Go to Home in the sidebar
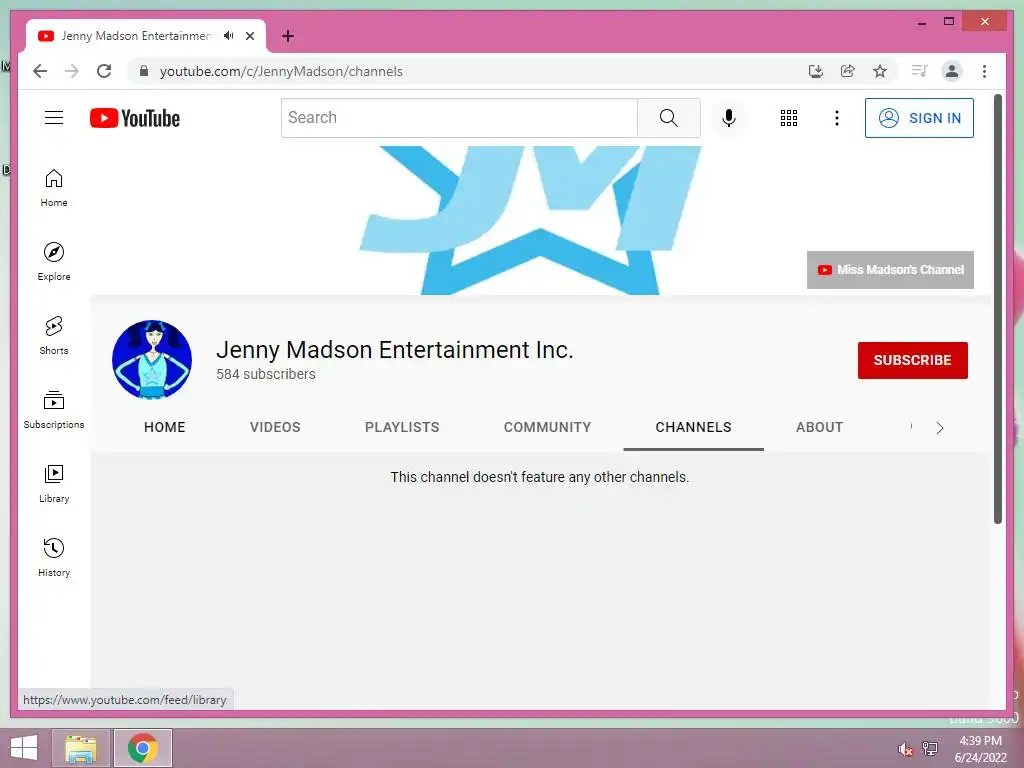The width and height of the screenshot is (1024, 768). pyautogui.click(x=54, y=188)
